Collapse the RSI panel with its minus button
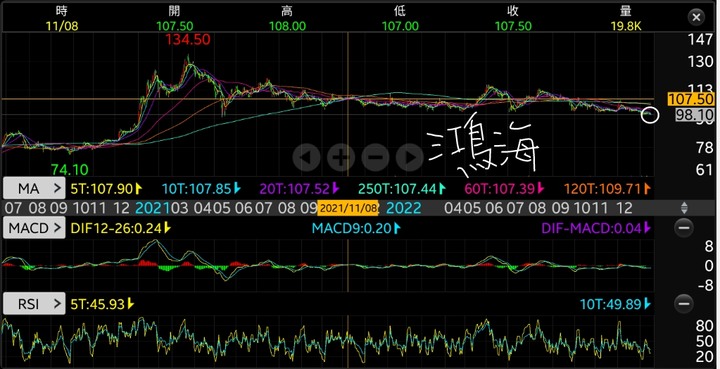The width and height of the screenshot is (720, 369). 684,303
